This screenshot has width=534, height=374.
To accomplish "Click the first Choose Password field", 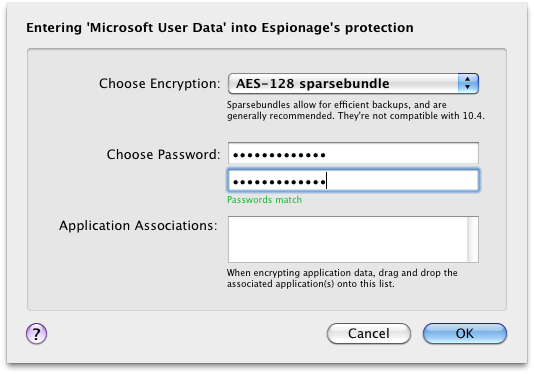I will (353, 153).
